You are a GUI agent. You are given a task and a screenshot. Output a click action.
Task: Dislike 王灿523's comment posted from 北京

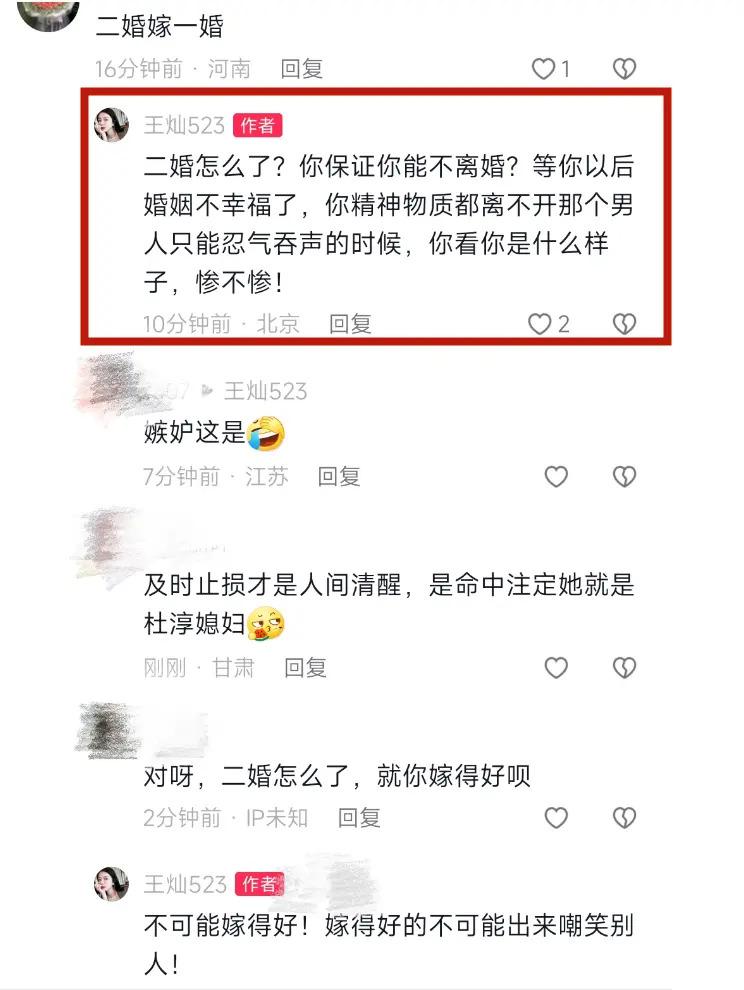[624, 325]
